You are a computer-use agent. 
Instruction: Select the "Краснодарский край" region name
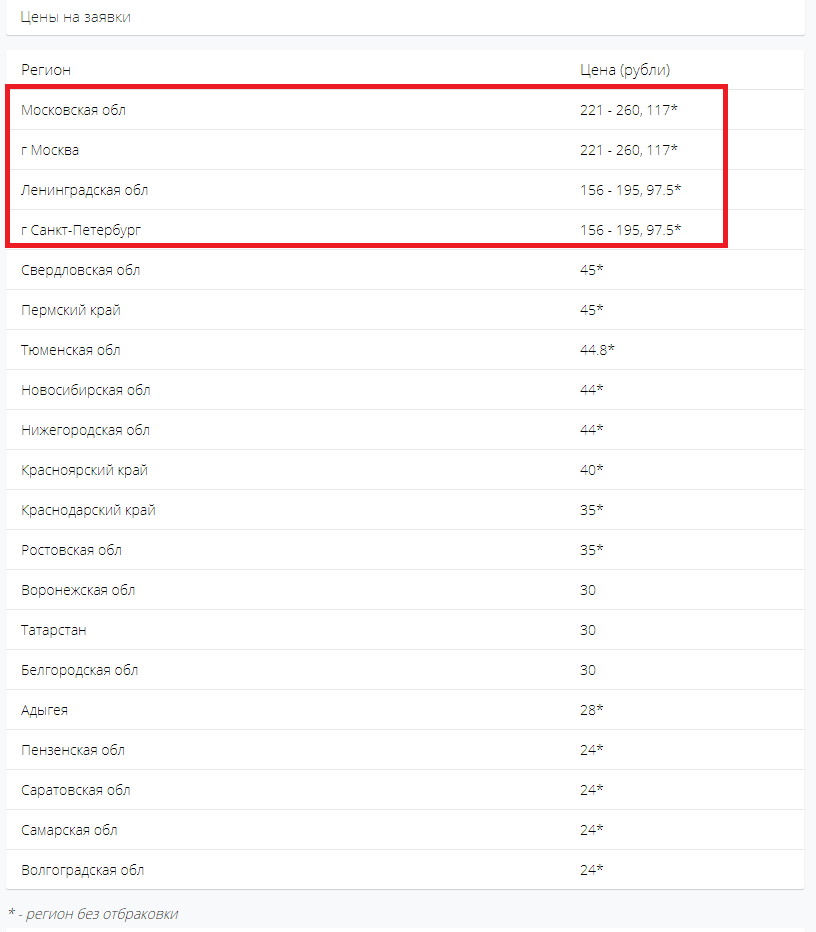point(88,510)
